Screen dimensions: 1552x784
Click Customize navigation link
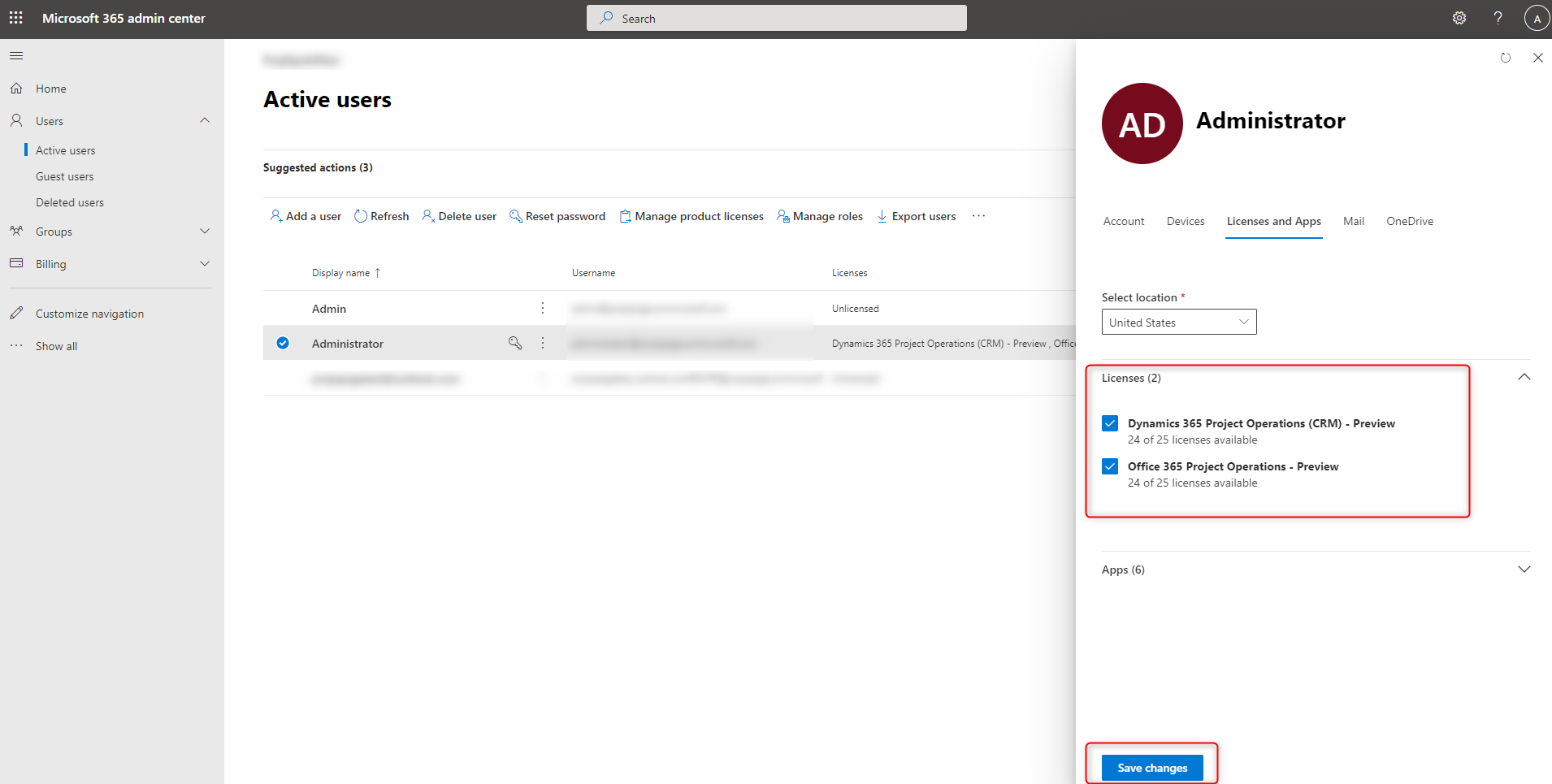tap(89, 314)
